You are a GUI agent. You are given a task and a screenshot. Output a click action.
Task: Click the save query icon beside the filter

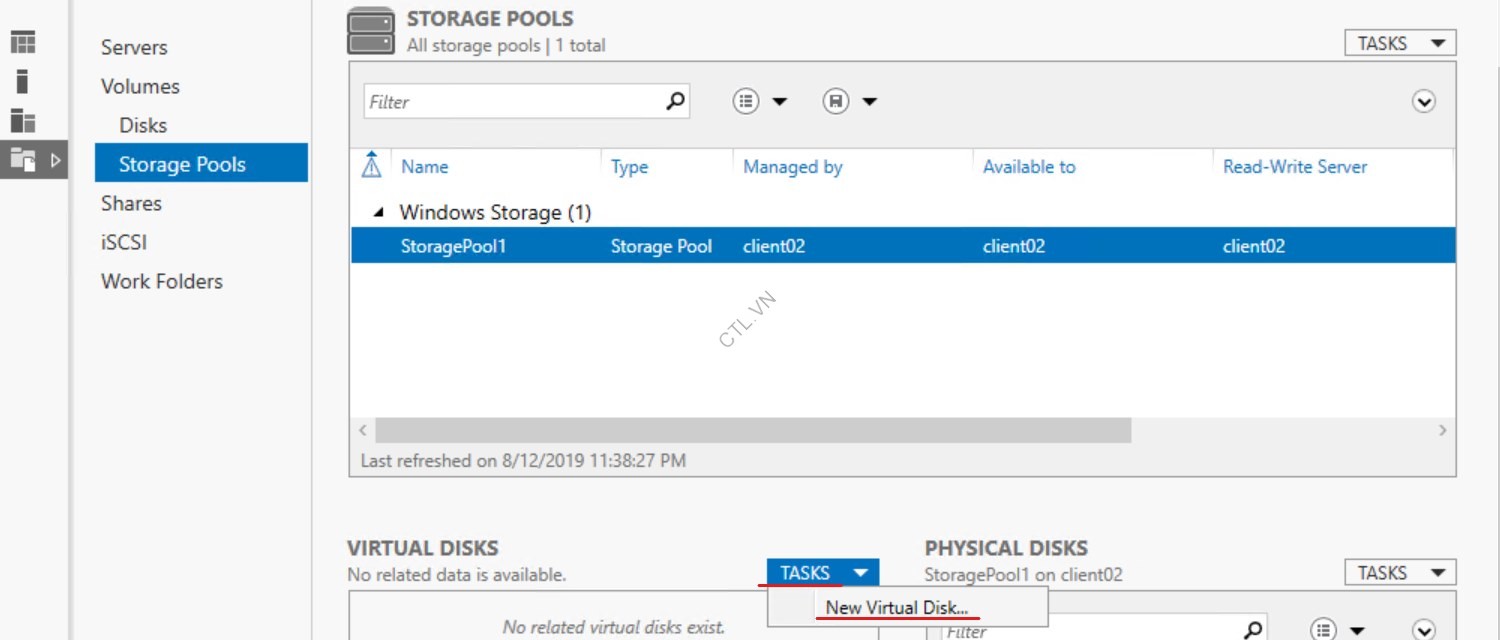click(x=836, y=101)
